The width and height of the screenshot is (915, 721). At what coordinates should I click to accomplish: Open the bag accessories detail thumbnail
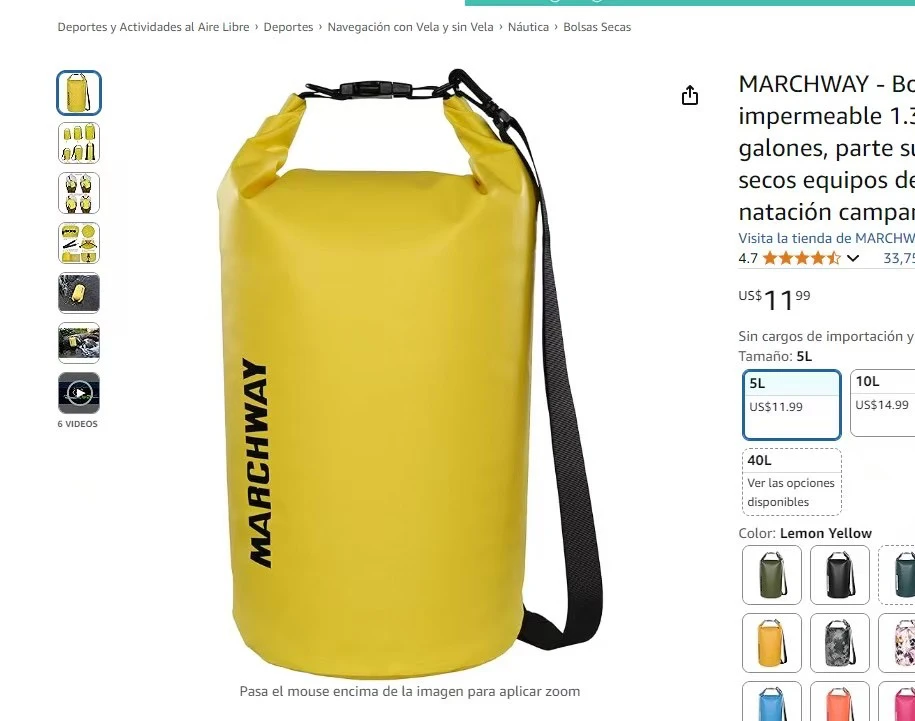(79, 243)
